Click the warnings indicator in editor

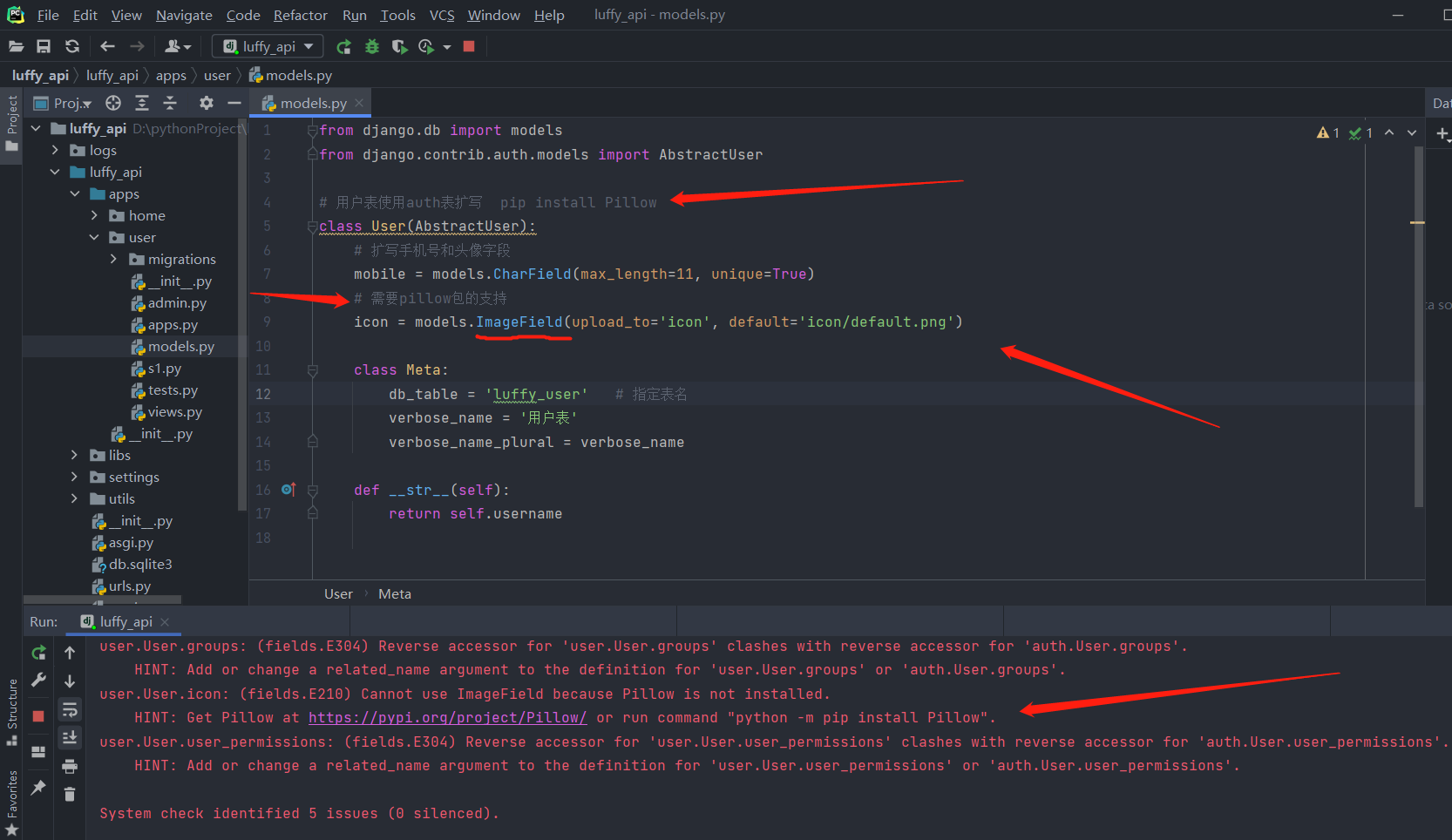[1328, 132]
